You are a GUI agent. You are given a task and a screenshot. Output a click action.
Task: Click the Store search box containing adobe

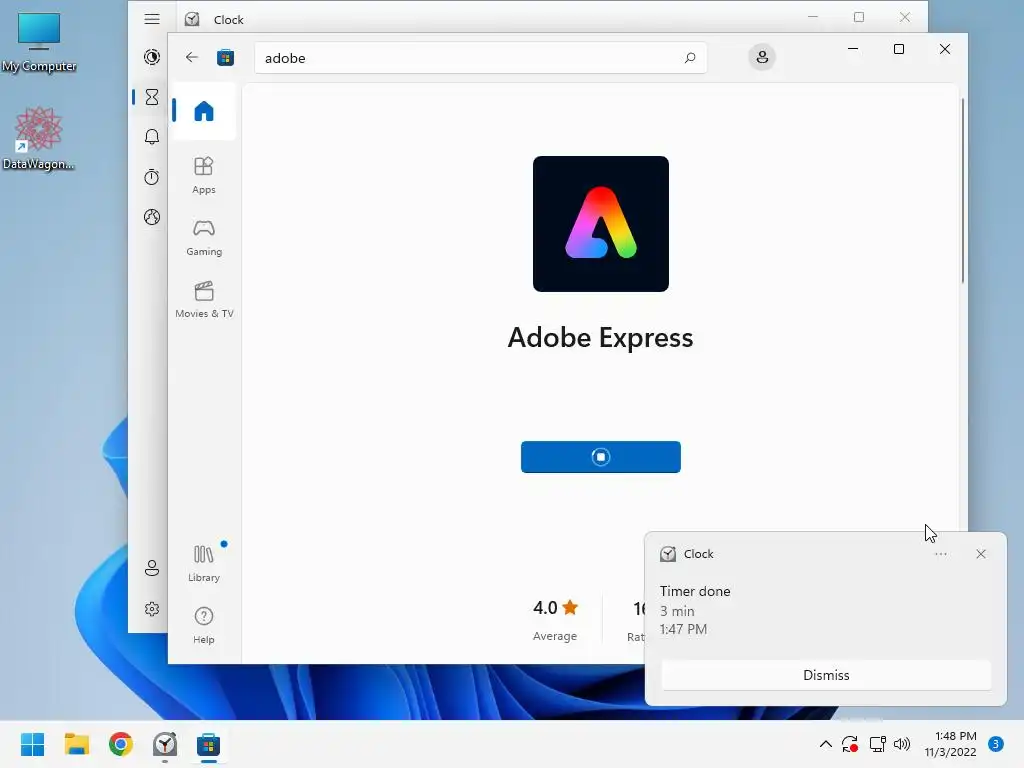click(480, 57)
